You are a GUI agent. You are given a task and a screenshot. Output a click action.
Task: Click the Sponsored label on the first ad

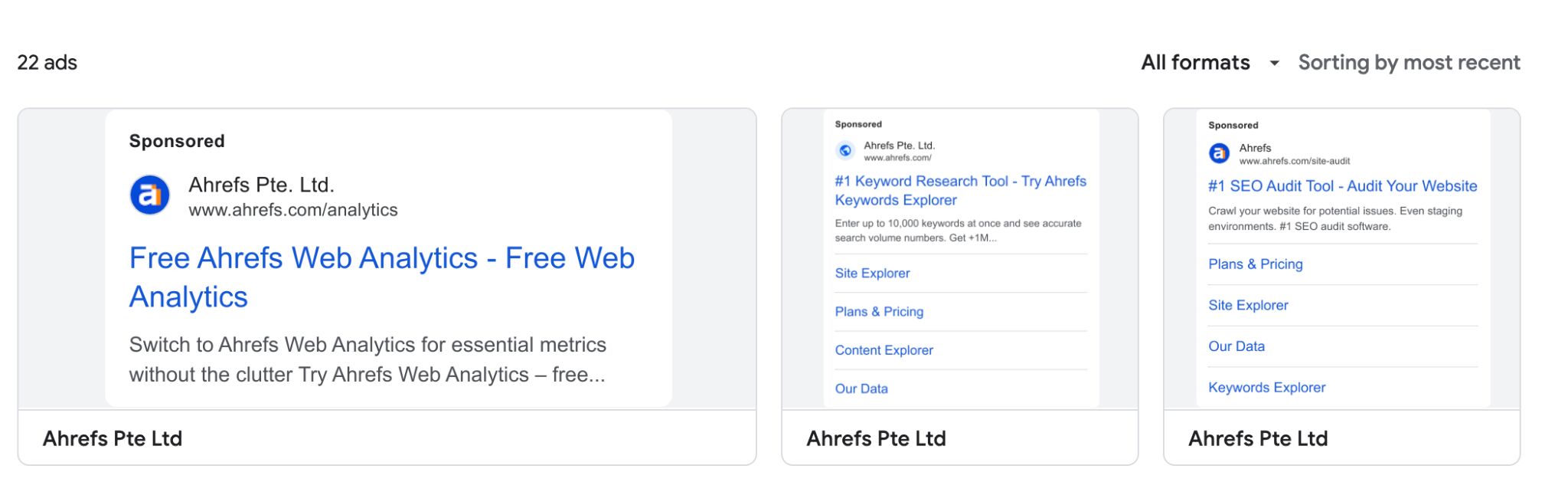pos(178,140)
